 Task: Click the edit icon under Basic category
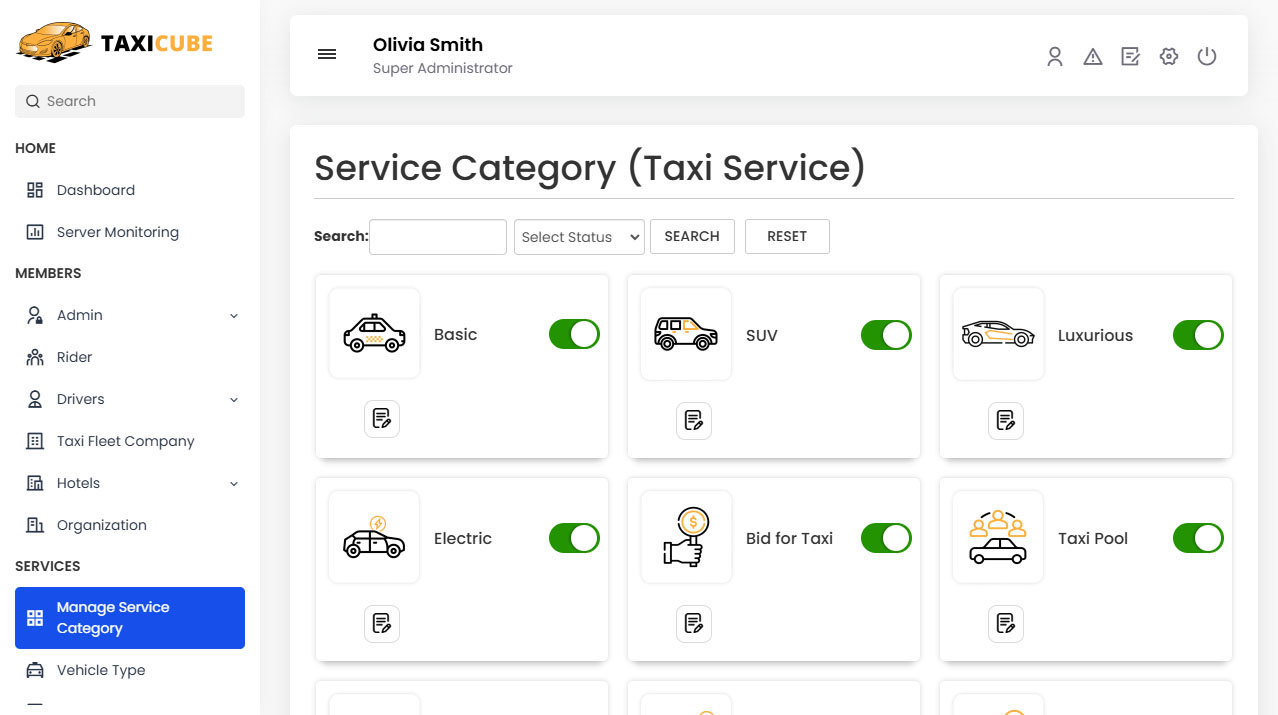click(381, 419)
